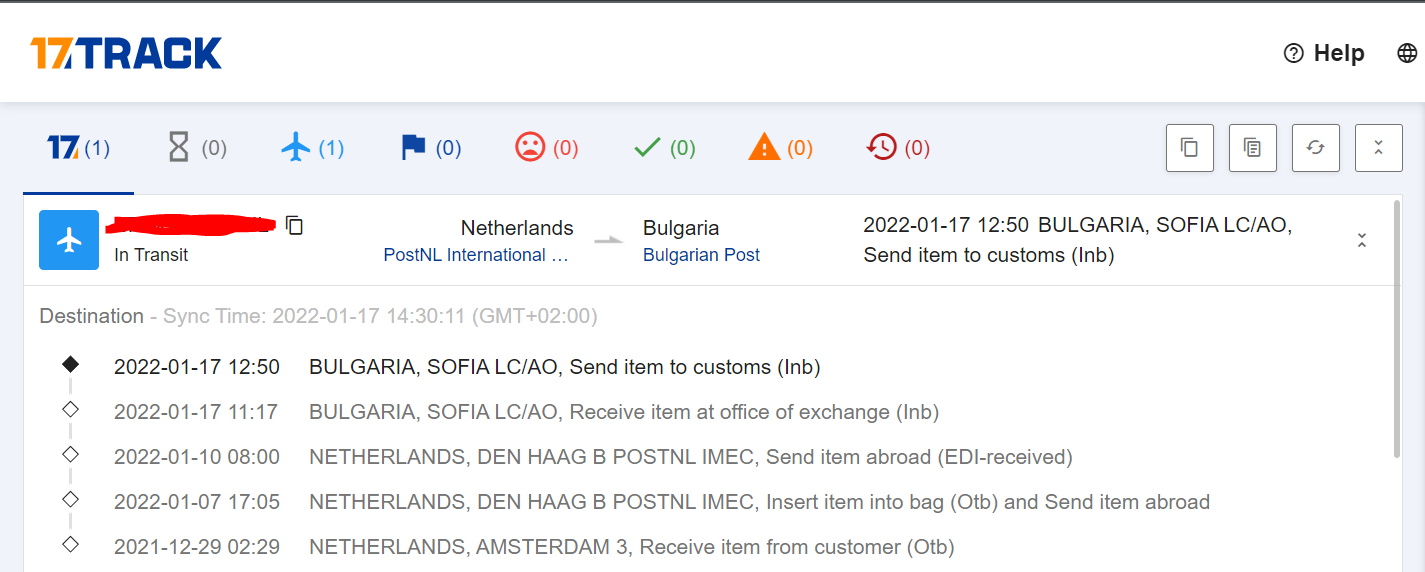Open the PostNL International carrier link
The height and width of the screenshot is (572, 1425).
point(476,255)
